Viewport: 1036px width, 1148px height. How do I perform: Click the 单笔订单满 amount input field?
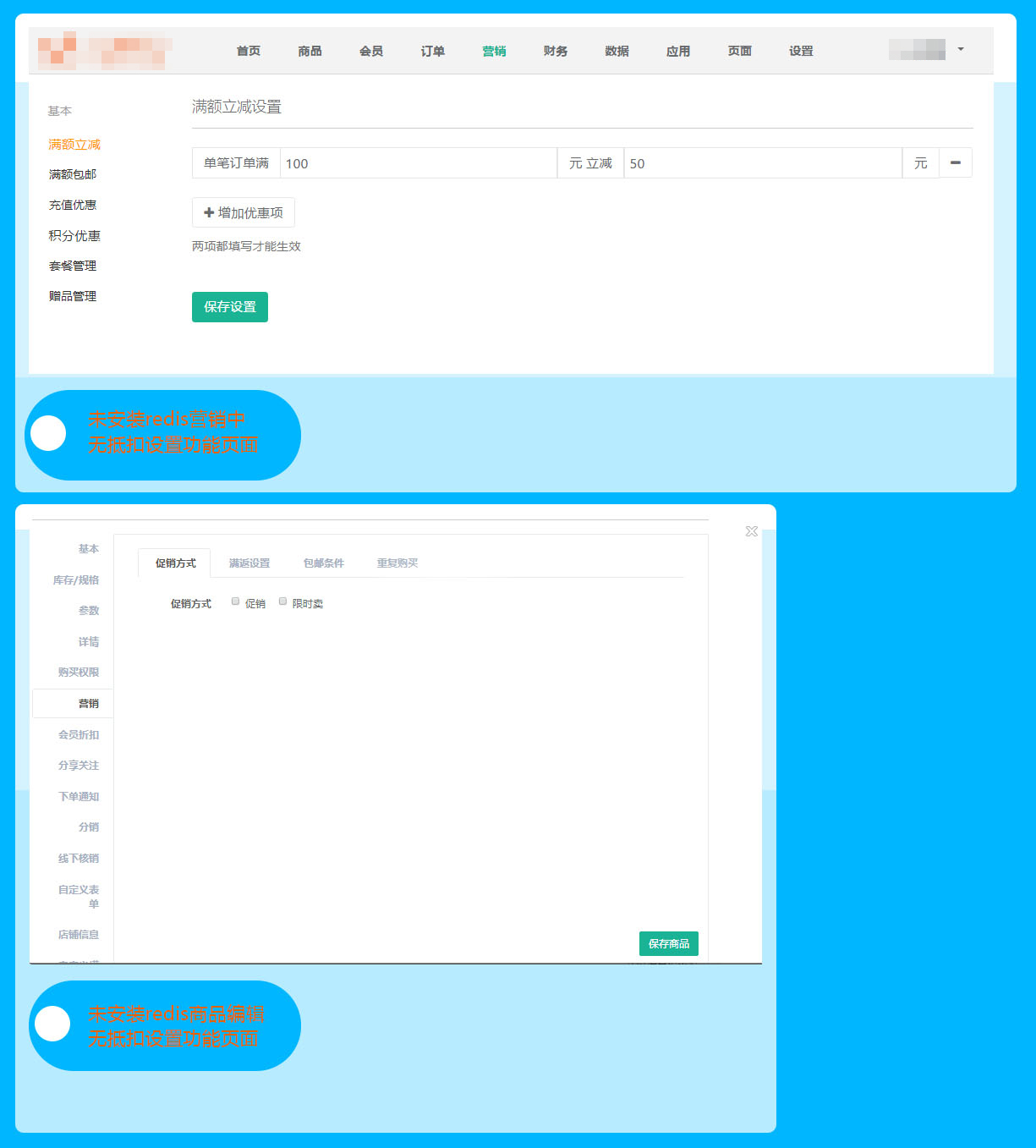[x=418, y=163]
